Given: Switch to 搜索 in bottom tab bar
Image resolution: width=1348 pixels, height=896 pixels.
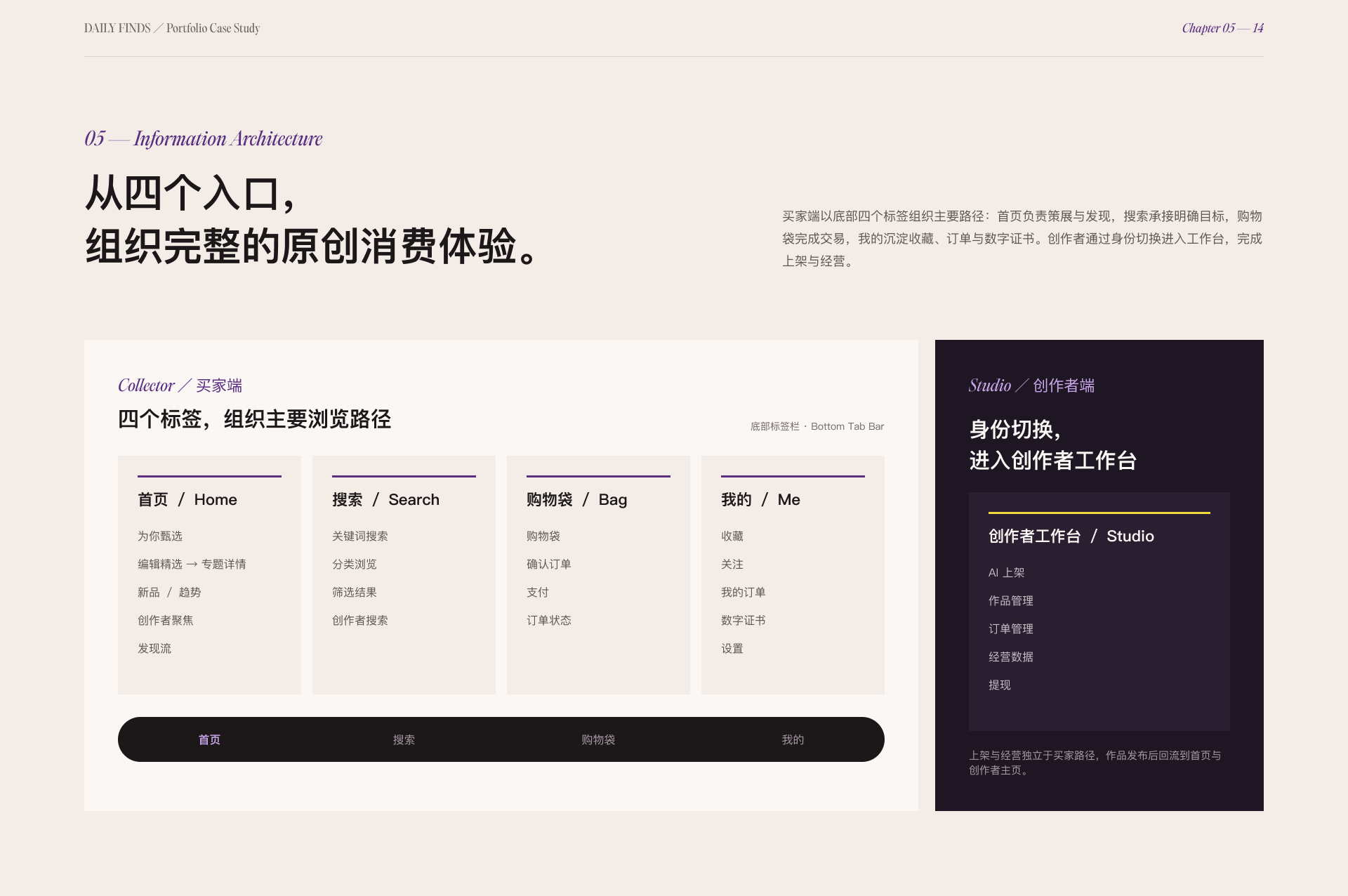Looking at the screenshot, I should (x=404, y=739).
